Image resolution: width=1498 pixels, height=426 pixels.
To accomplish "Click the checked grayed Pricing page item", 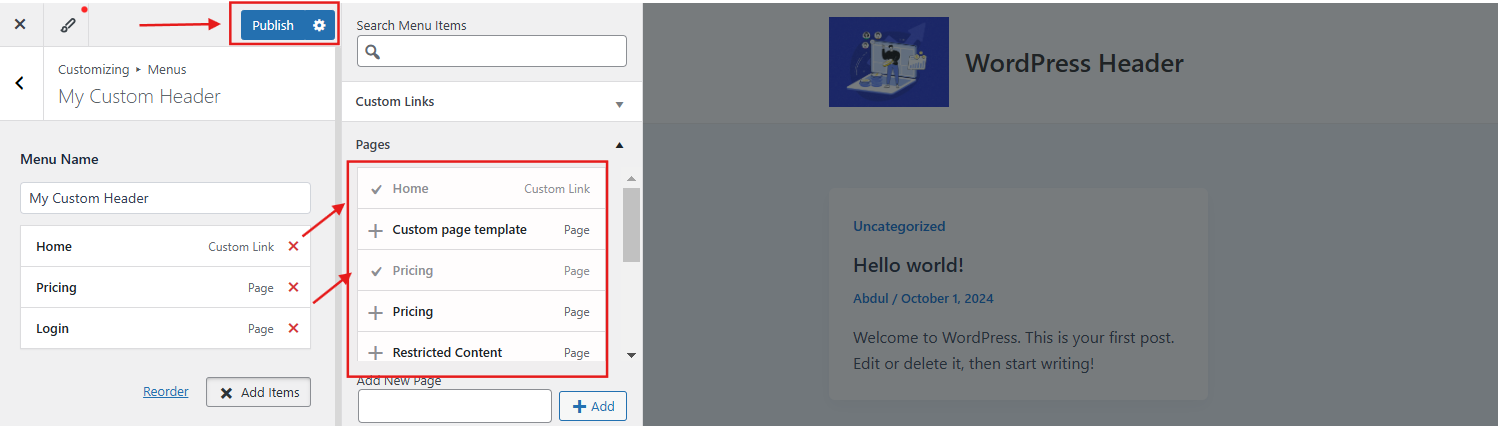I will pos(481,270).
